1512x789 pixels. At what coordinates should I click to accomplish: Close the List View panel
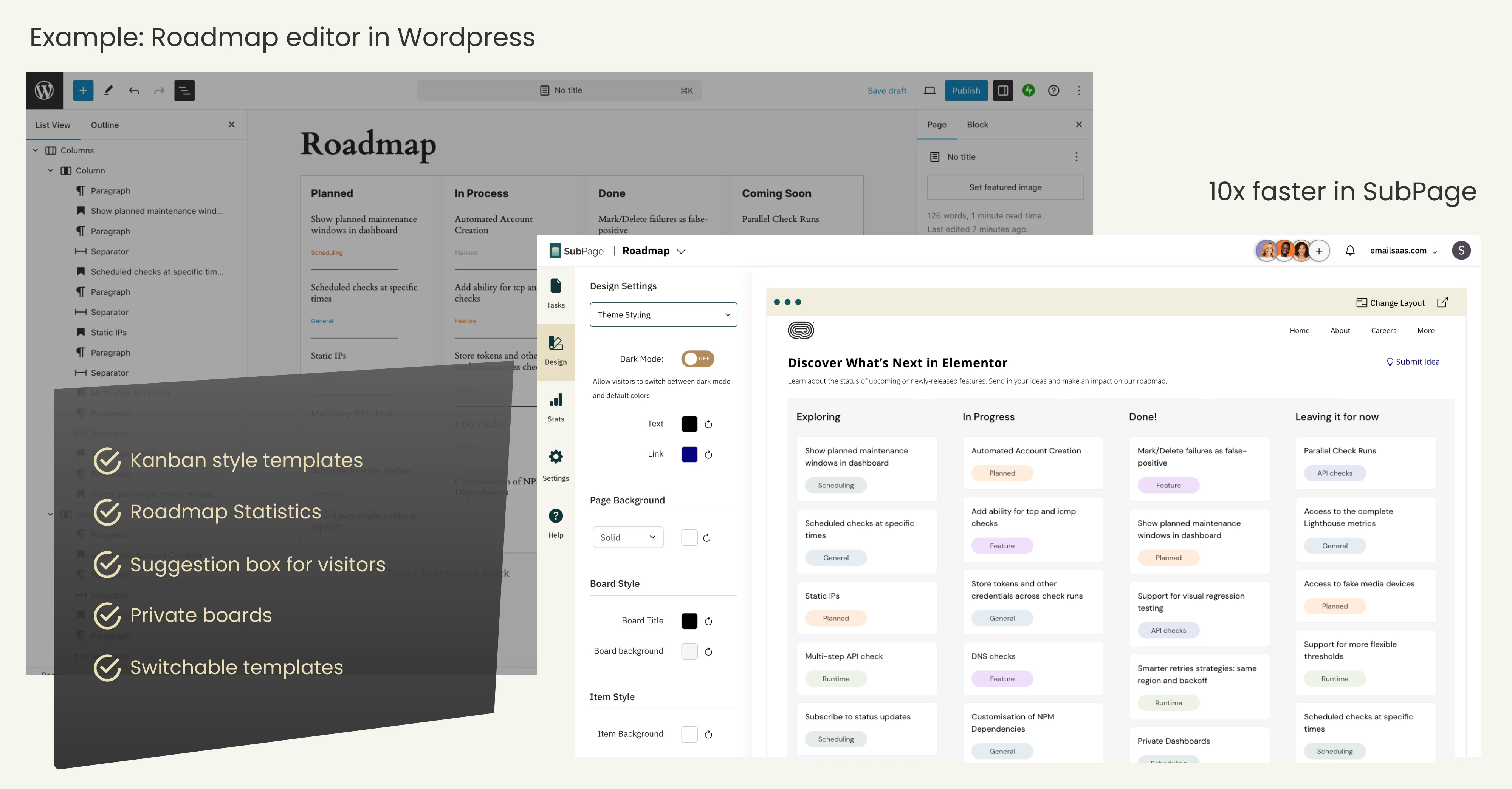coord(231,124)
